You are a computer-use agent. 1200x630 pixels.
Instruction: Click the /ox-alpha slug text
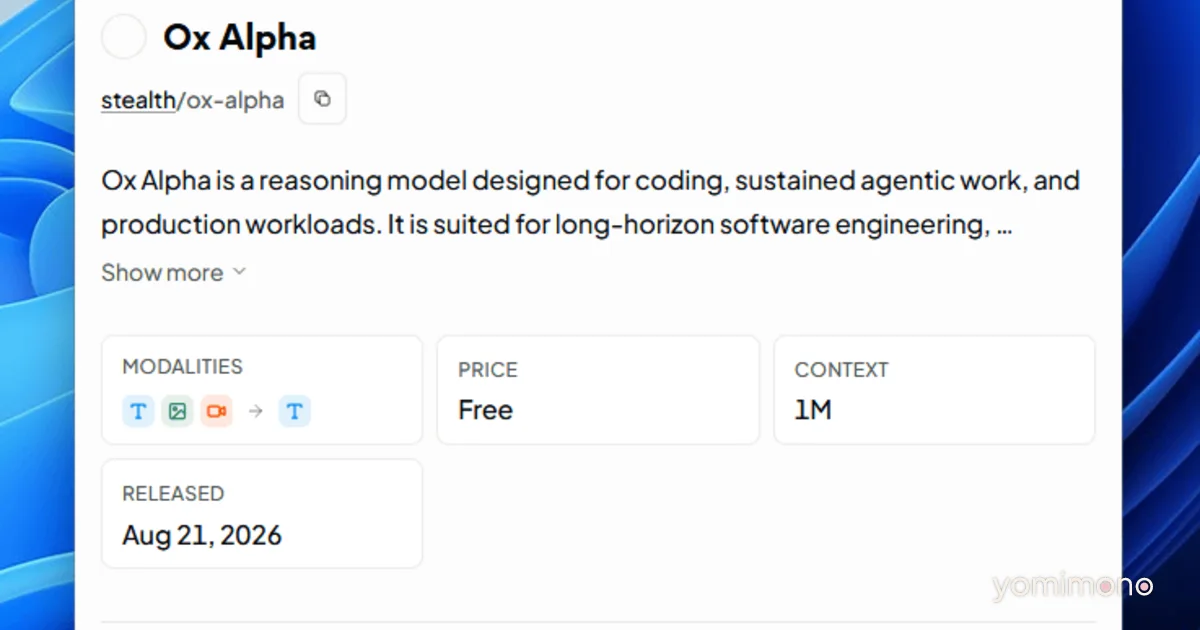(230, 100)
